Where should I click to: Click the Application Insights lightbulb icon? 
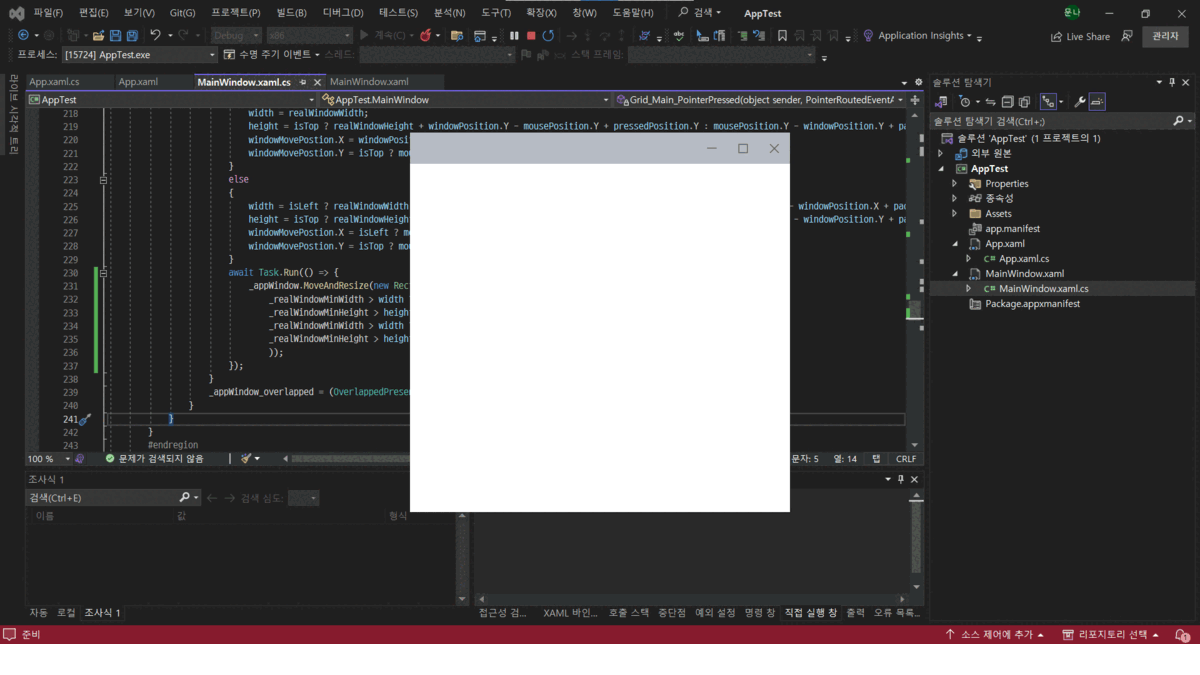coord(868,35)
